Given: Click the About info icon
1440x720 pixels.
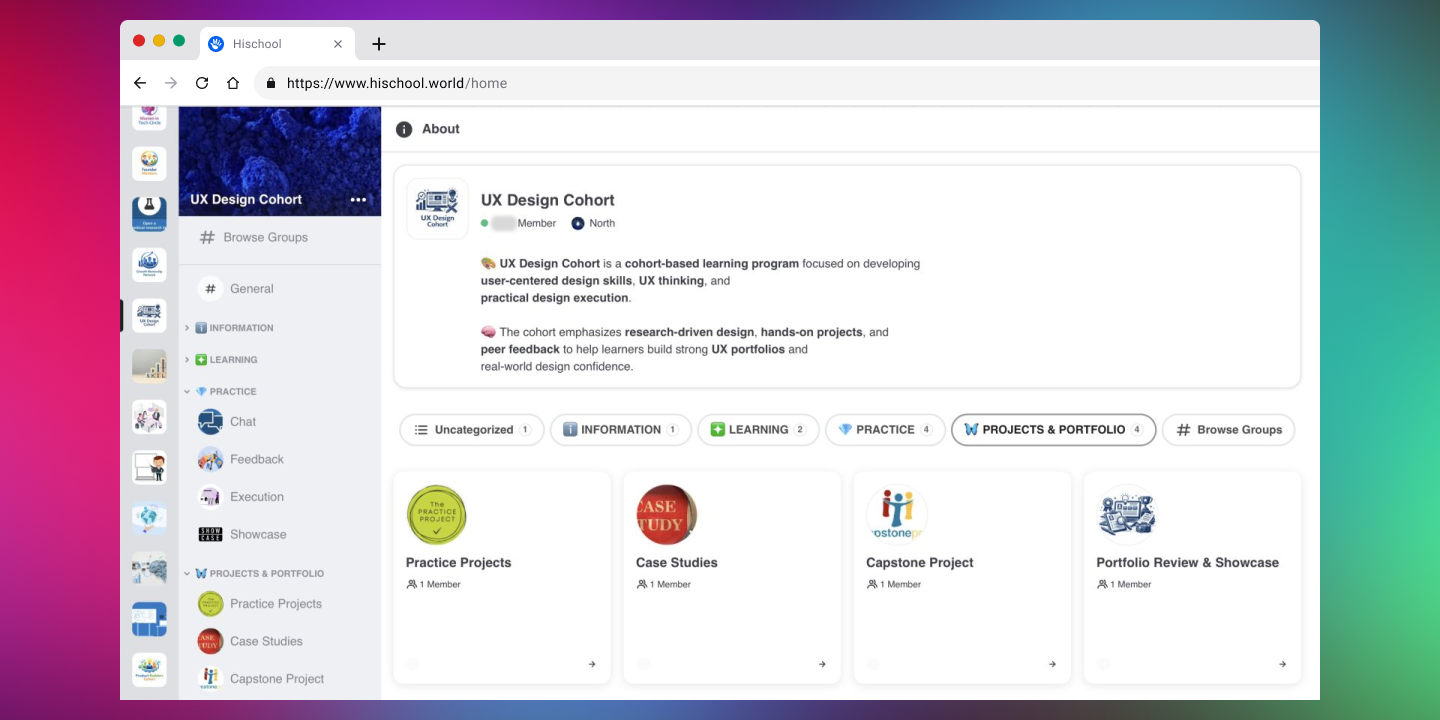Looking at the screenshot, I should point(404,129).
